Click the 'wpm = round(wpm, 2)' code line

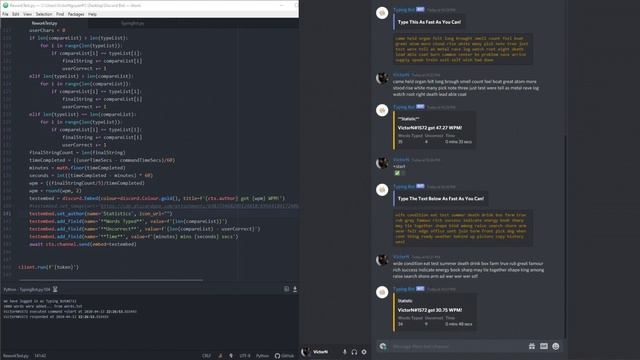tap(55, 191)
